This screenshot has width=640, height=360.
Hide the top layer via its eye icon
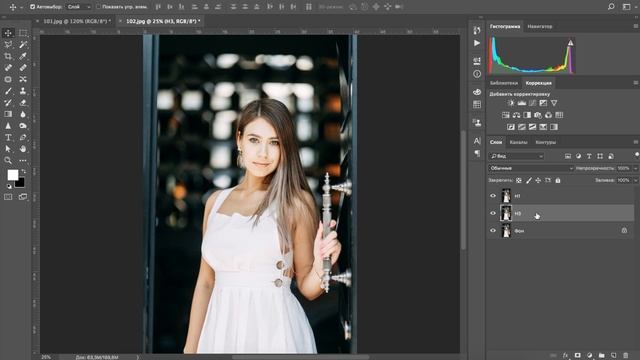point(493,196)
